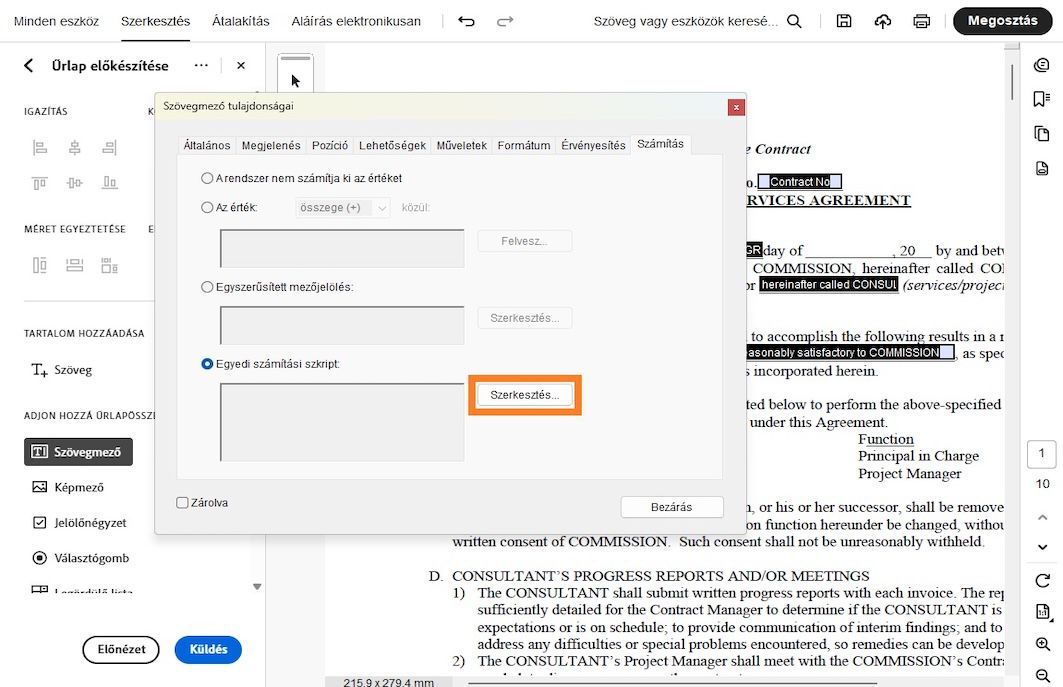Go to the next page with the down chevron
This screenshot has height=687, width=1063.
pyautogui.click(x=1043, y=547)
